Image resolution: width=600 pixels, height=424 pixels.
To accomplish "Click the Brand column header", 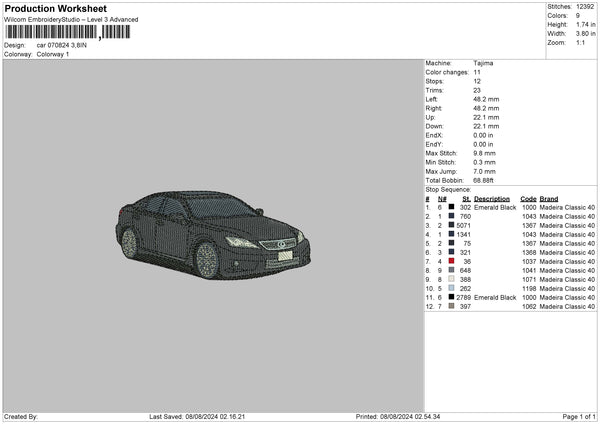I will point(549,198).
